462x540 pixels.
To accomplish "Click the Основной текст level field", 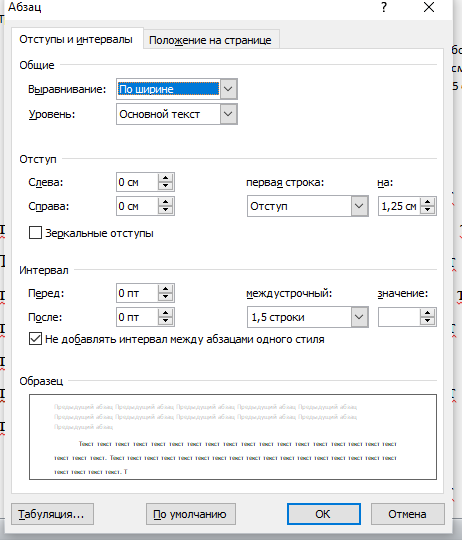I will [169, 114].
